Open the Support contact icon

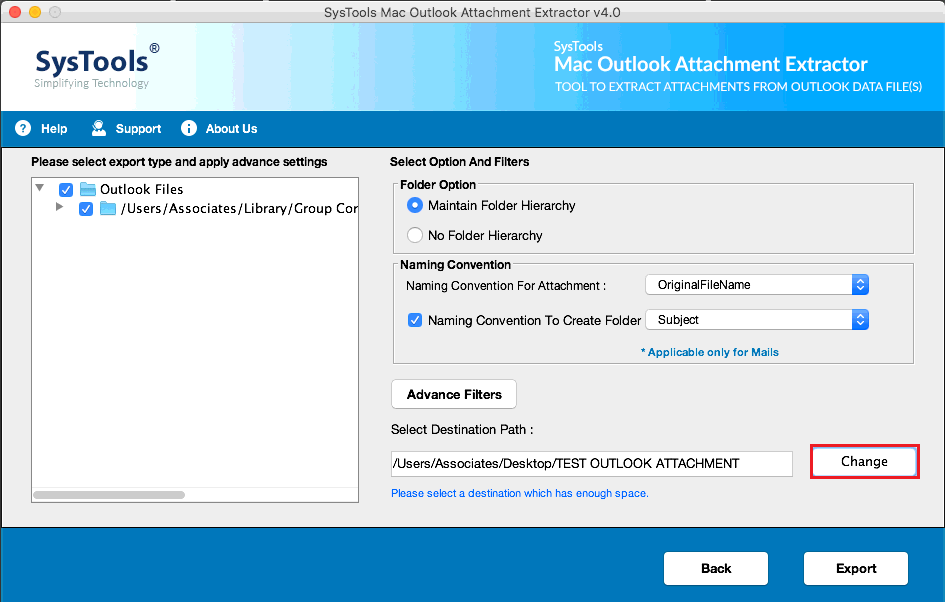[98, 128]
